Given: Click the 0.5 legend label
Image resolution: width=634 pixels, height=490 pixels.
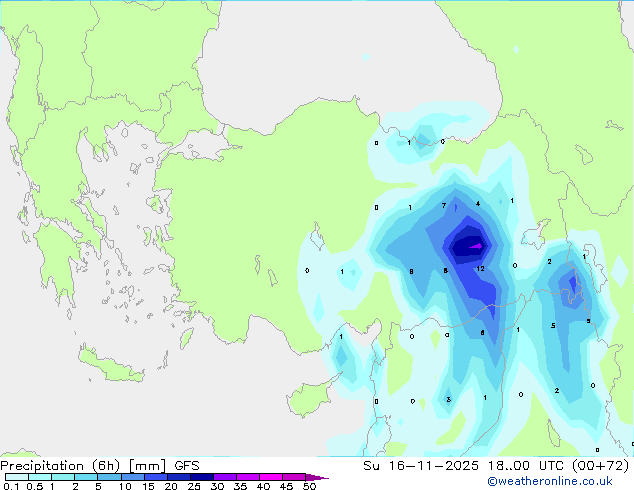Looking at the screenshot, I should (x=35, y=486).
